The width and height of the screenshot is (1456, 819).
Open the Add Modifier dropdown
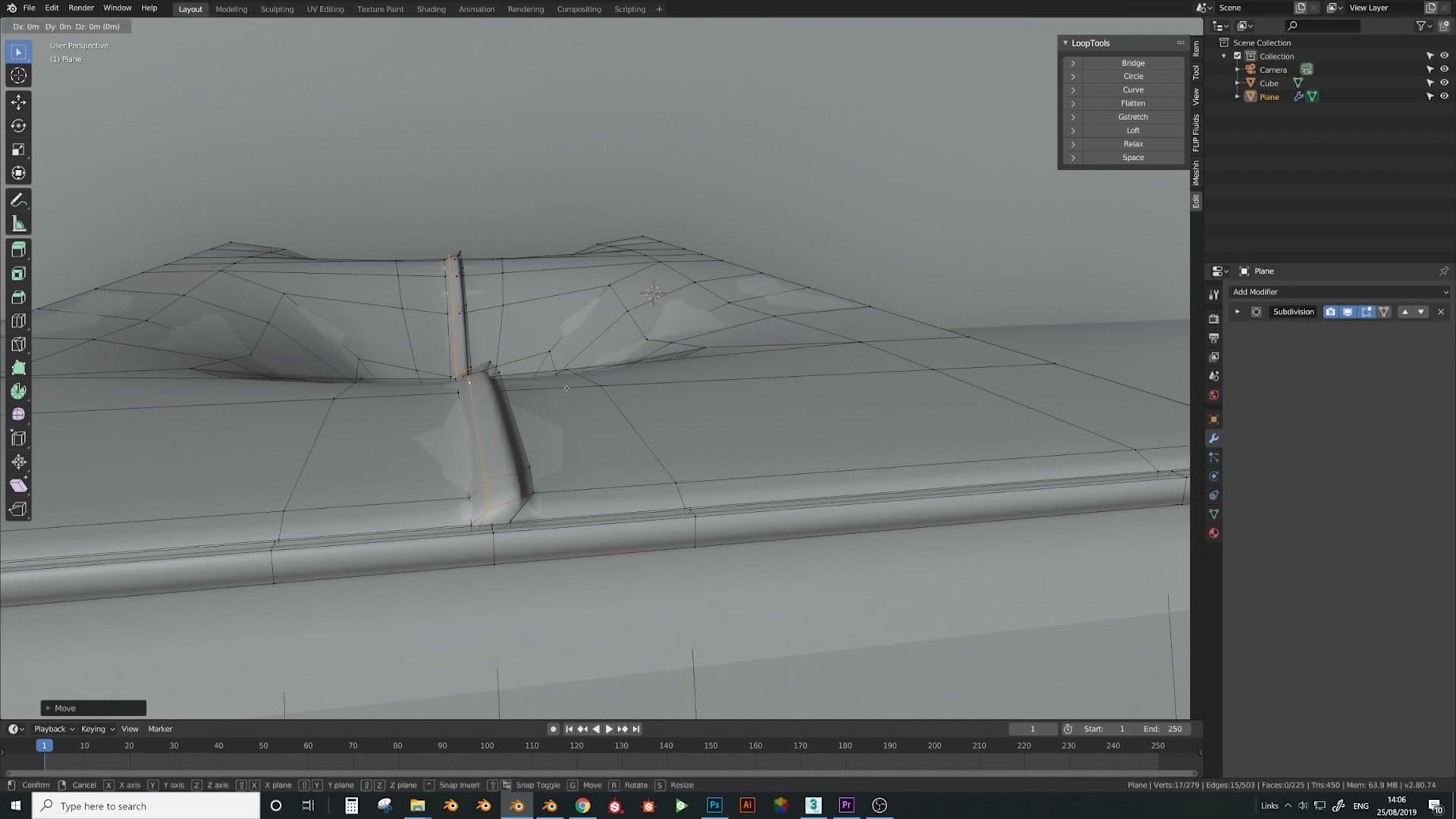[1339, 292]
